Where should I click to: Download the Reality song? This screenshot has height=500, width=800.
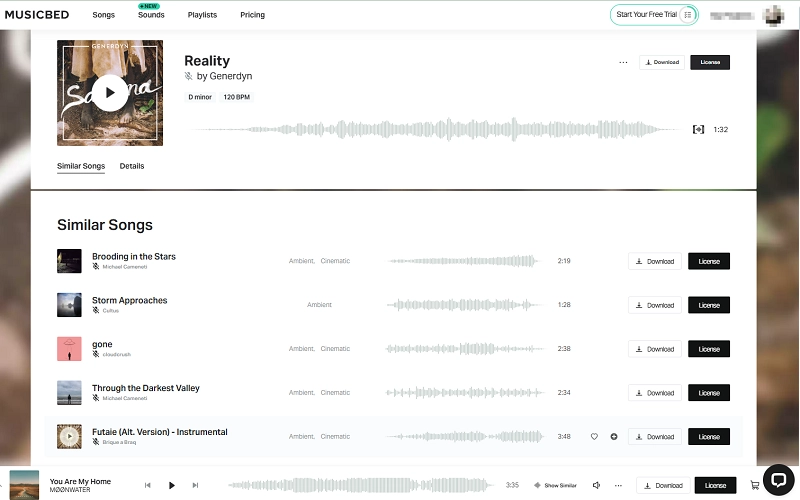point(662,62)
